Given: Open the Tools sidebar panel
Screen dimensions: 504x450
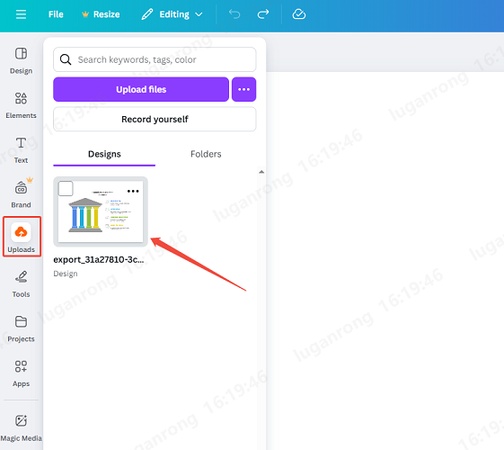Looking at the screenshot, I should (x=21, y=284).
